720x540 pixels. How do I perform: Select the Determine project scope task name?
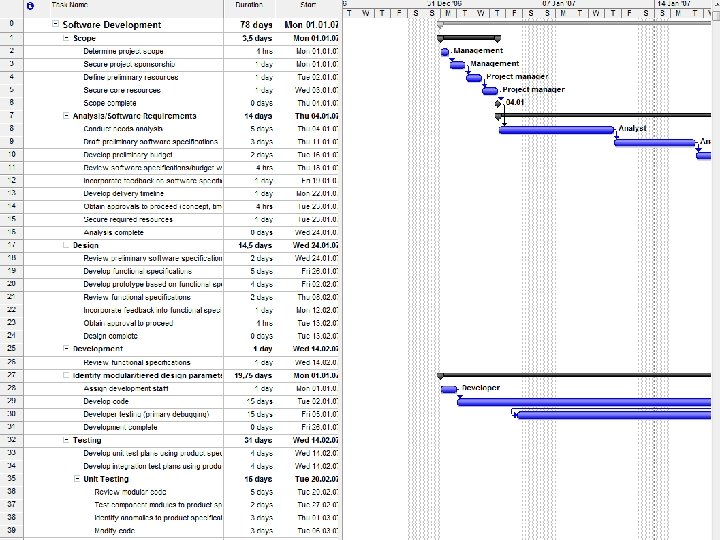coord(123,51)
